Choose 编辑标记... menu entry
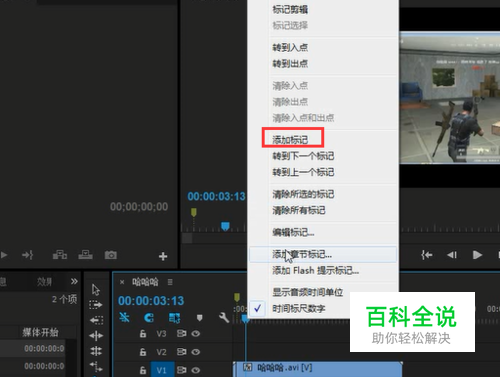Viewport: 500px width, 377px height. pyautogui.click(x=293, y=232)
